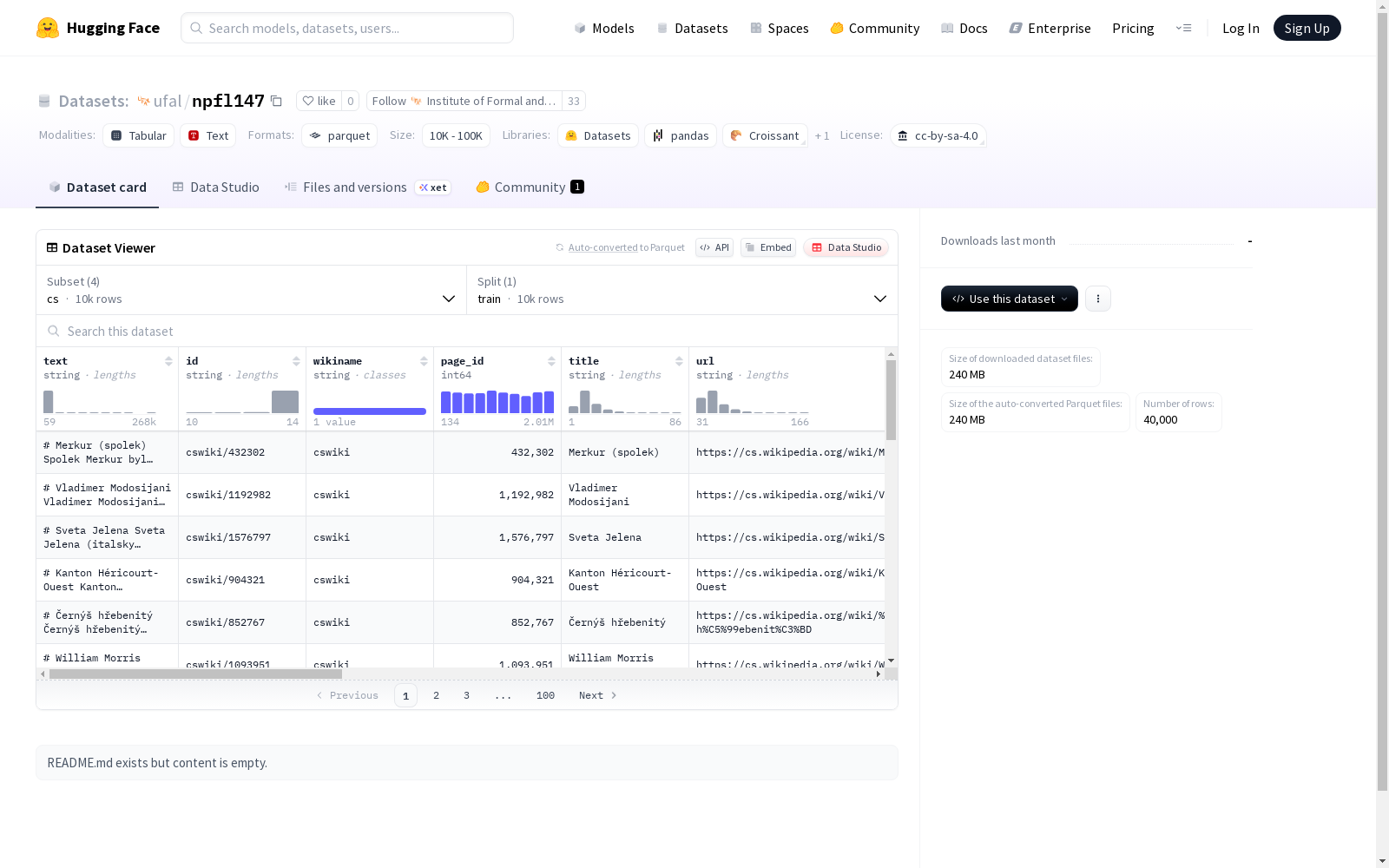The height and width of the screenshot is (868, 1389).
Task: Open the Enterprise page
Action: pyautogui.click(x=1050, y=28)
